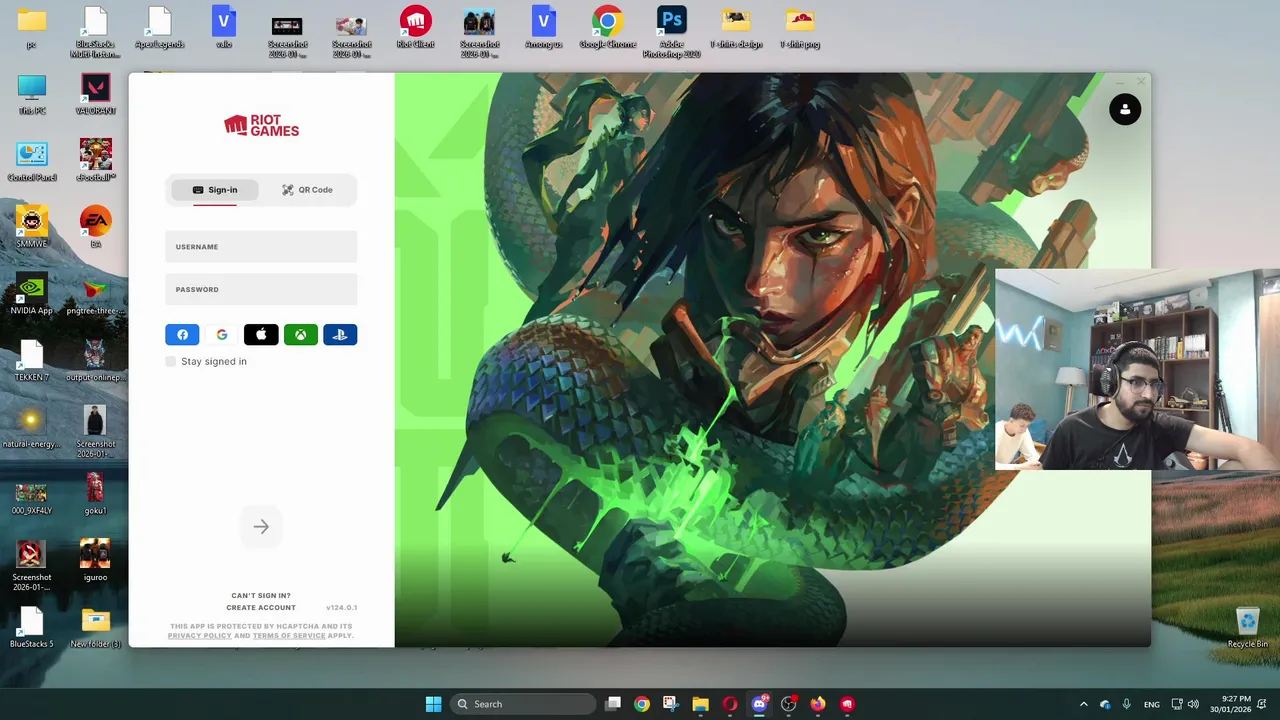Image resolution: width=1280 pixels, height=720 pixels.
Task: Click the Riot Games logo
Action: tap(261, 125)
